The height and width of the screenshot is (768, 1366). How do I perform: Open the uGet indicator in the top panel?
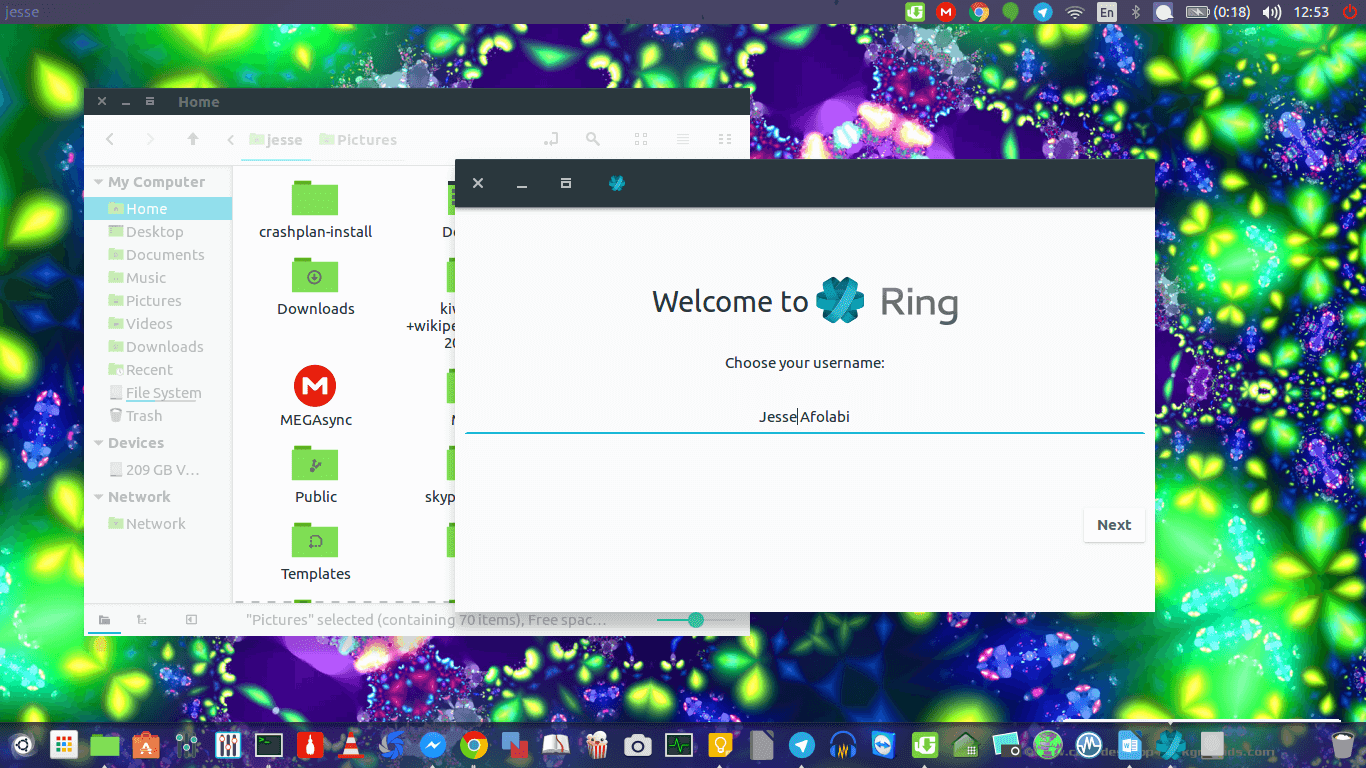[x=915, y=12]
